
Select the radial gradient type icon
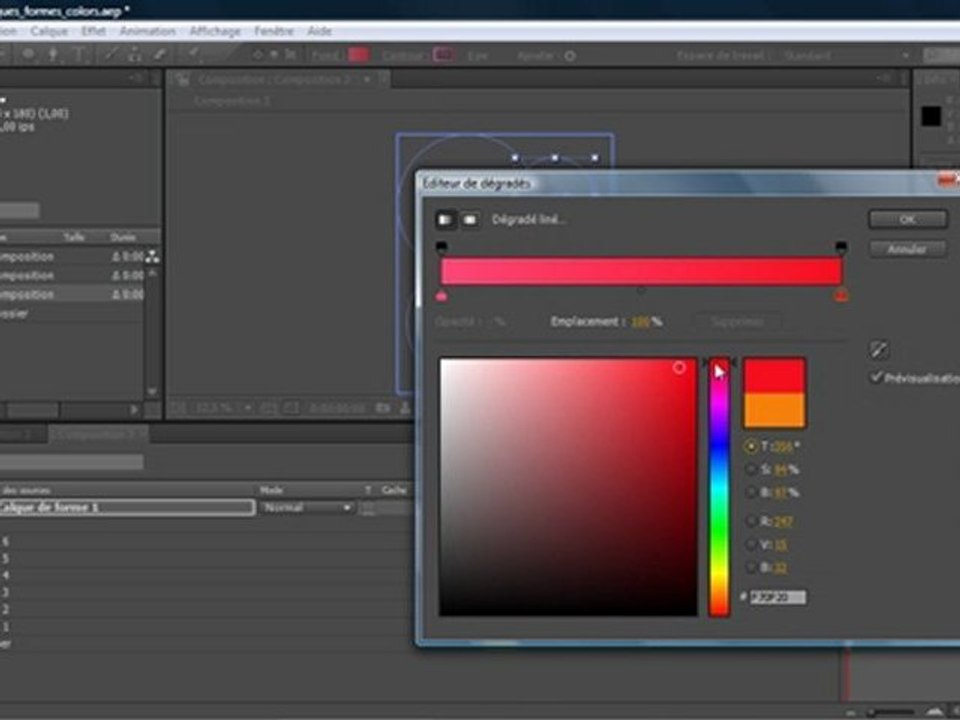470,219
